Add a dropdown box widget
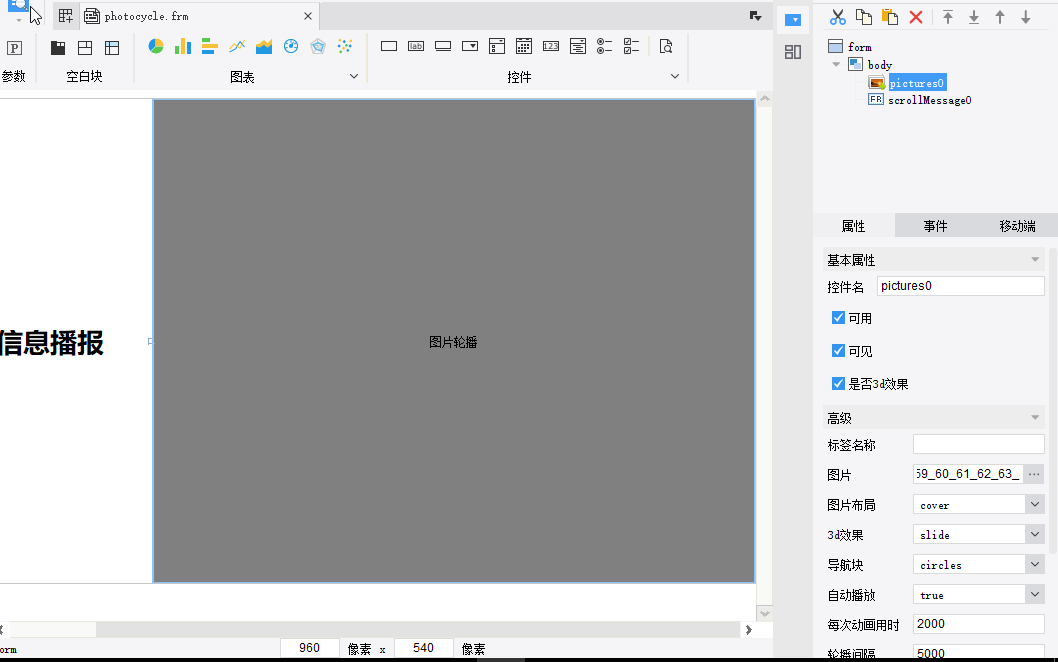The width and height of the screenshot is (1058, 662). point(470,46)
